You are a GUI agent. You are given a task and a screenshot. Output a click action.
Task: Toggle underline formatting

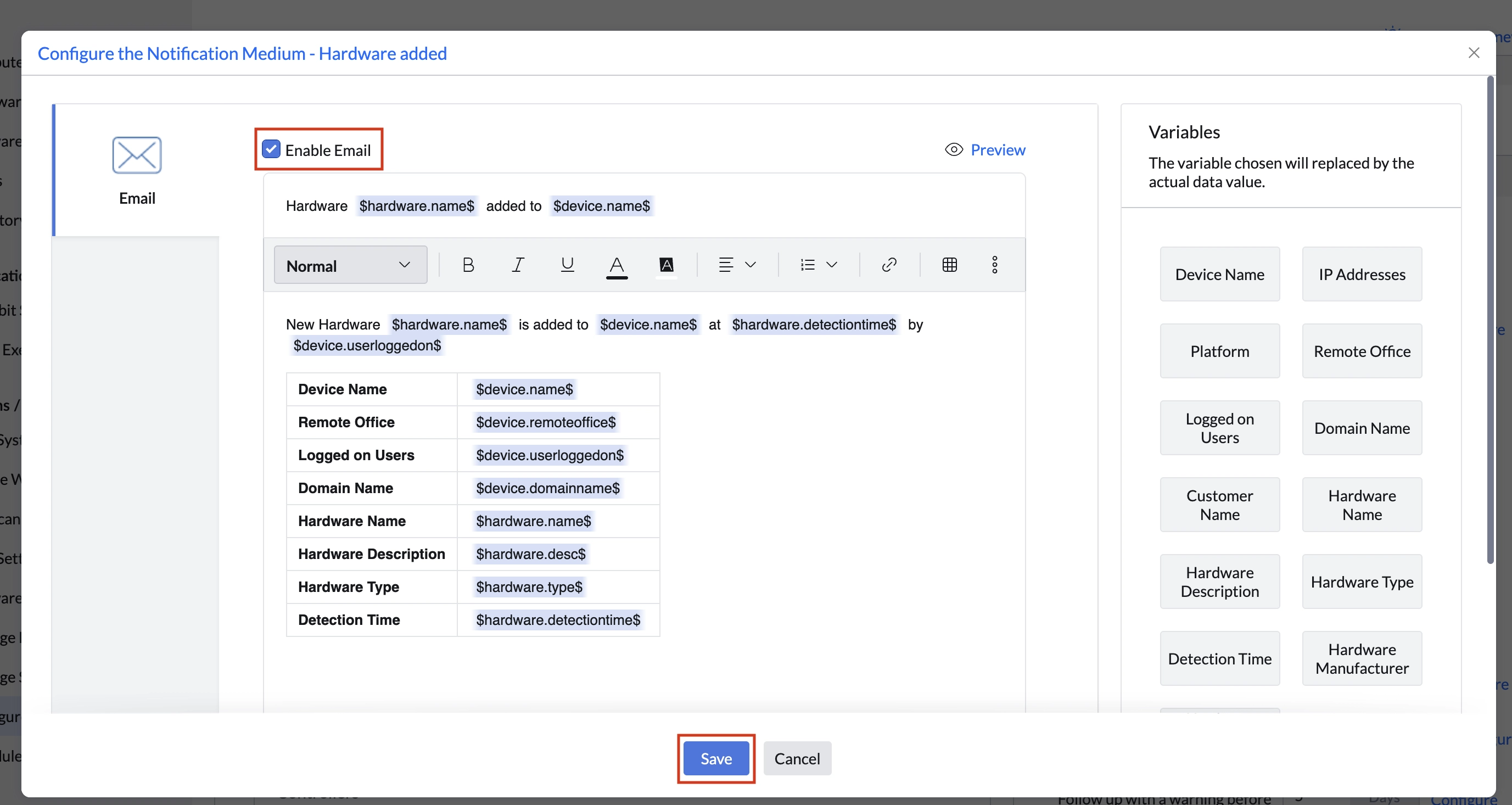(x=567, y=265)
